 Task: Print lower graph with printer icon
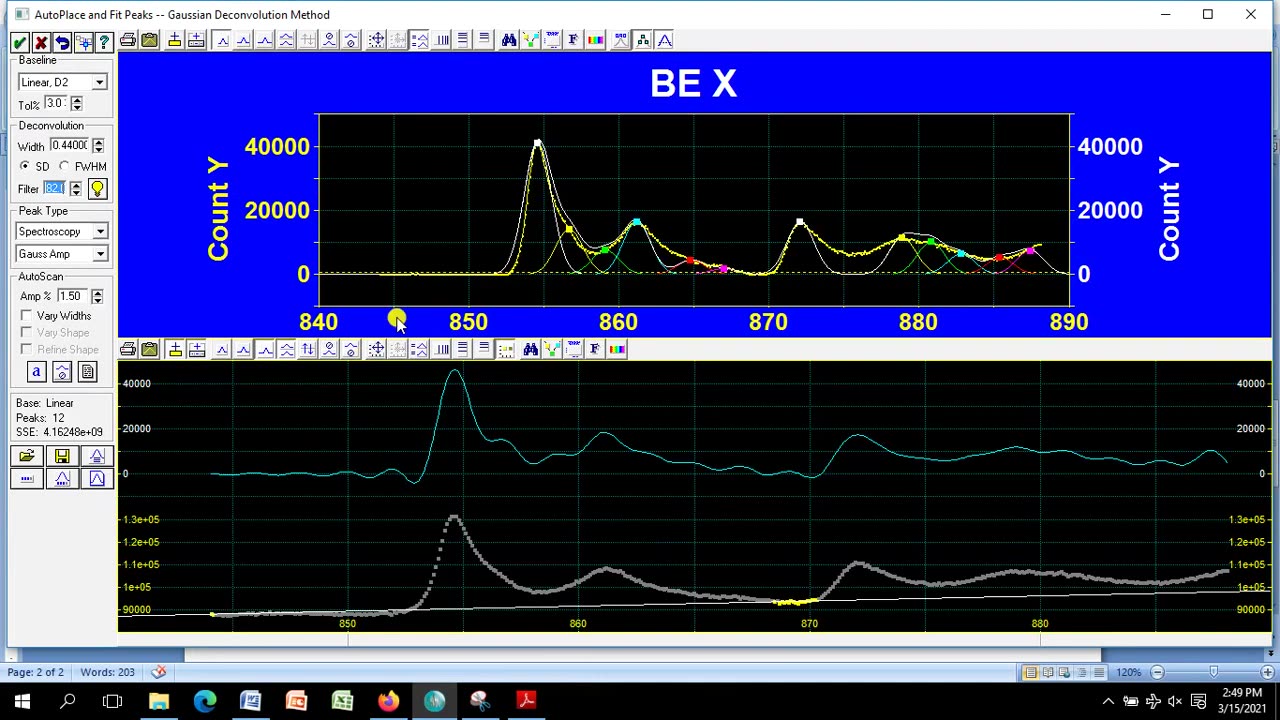pos(128,349)
